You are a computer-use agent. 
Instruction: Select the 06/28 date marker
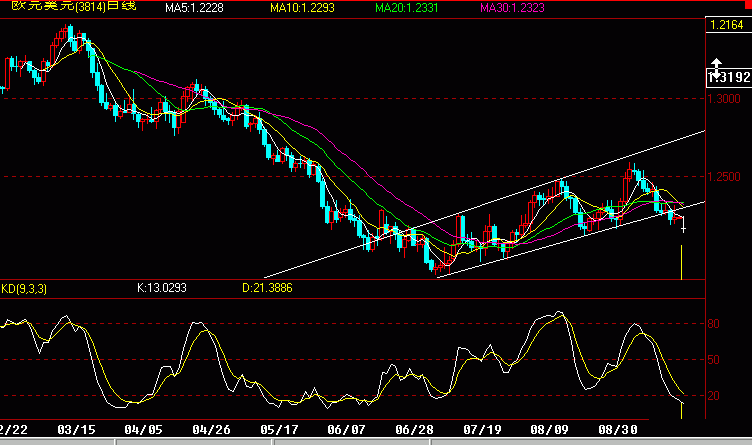tap(414, 430)
